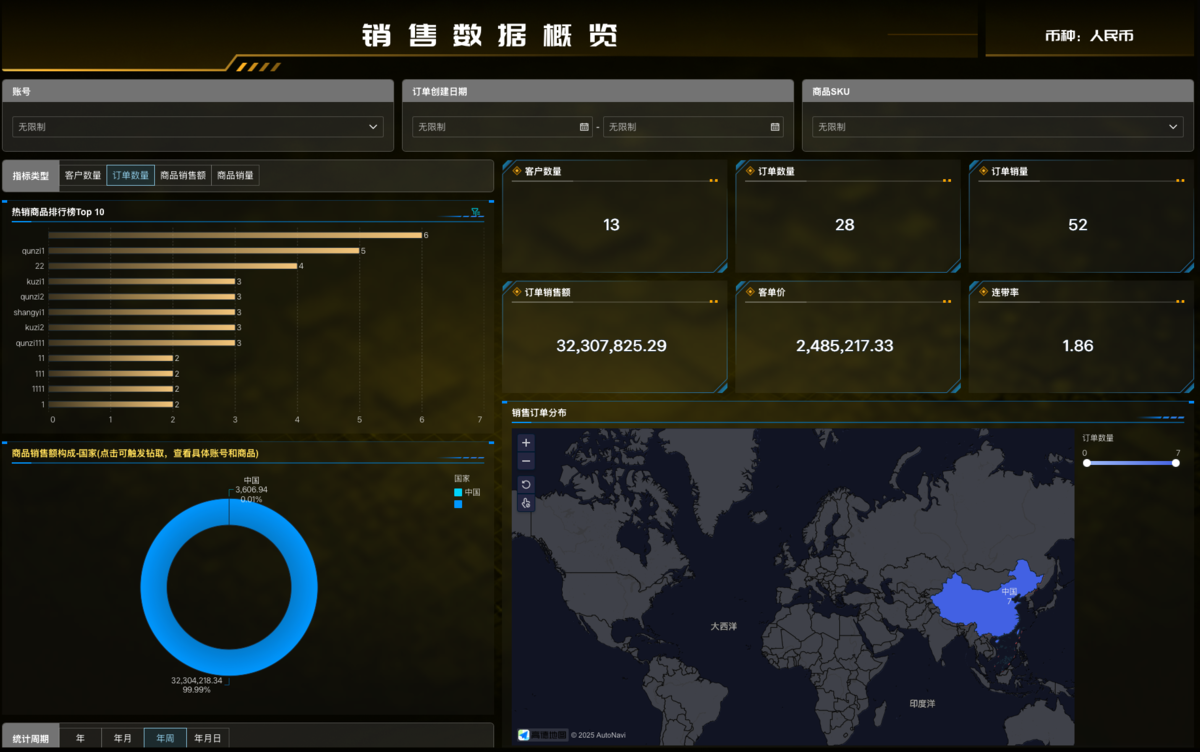
Task: Click the order creation start date field
Action: (496, 127)
